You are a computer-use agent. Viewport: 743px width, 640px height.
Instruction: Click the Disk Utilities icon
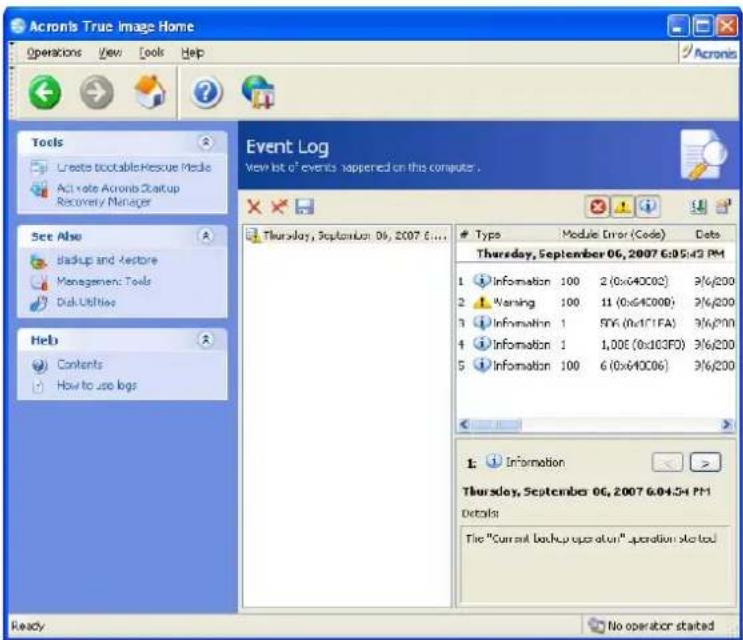pyautogui.click(x=39, y=303)
